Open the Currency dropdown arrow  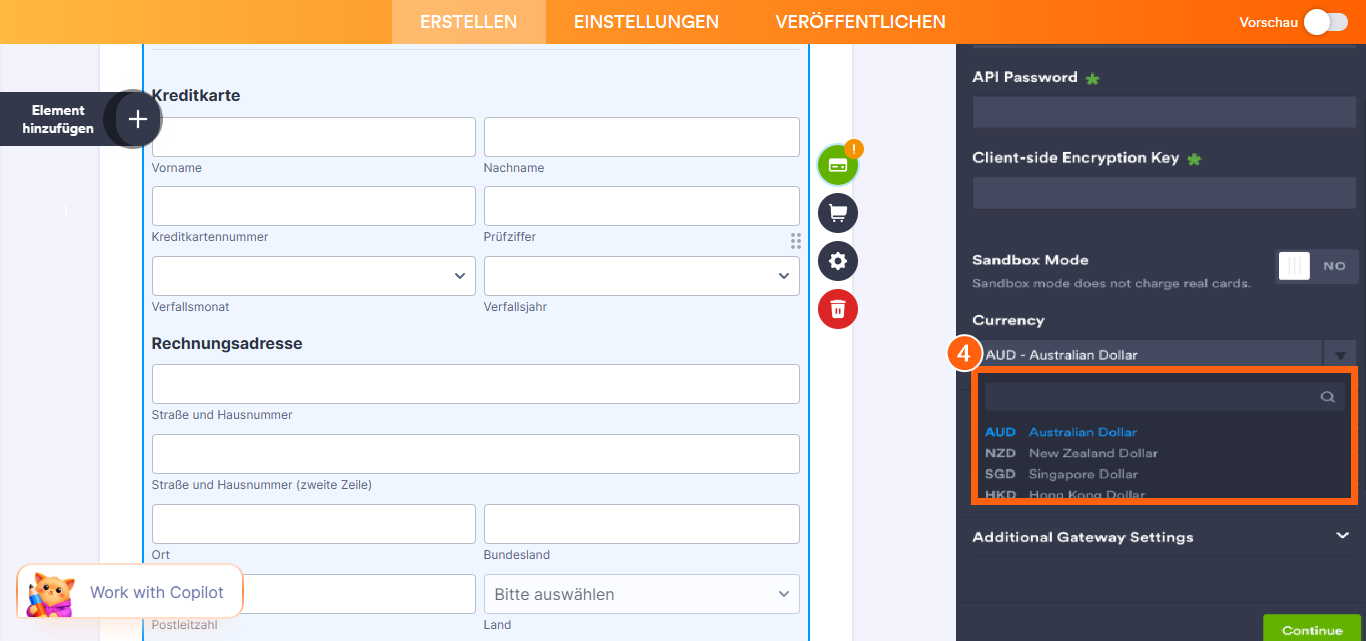pyautogui.click(x=1341, y=354)
